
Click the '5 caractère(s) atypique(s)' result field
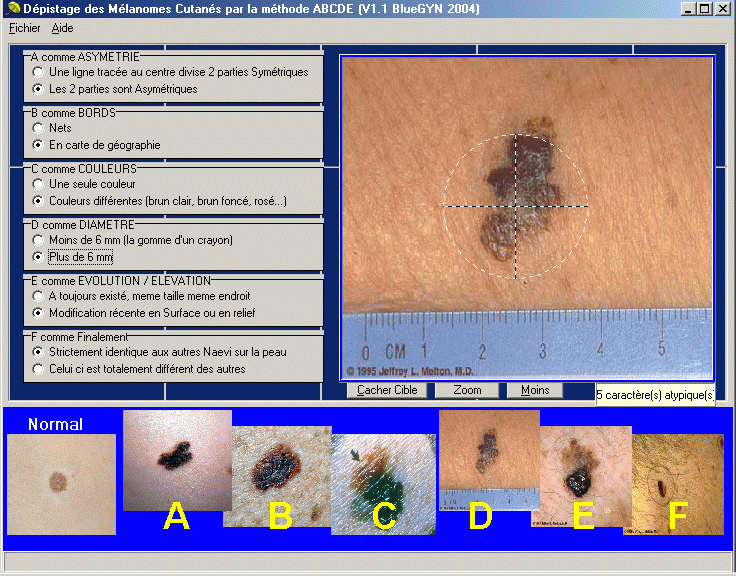point(655,395)
